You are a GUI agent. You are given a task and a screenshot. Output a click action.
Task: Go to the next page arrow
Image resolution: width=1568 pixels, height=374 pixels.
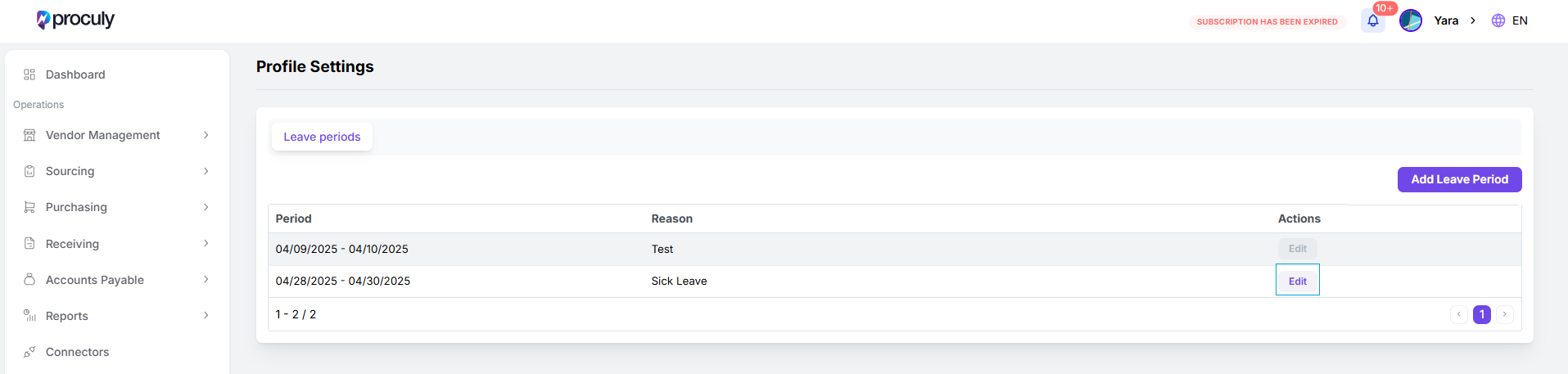click(x=1505, y=314)
